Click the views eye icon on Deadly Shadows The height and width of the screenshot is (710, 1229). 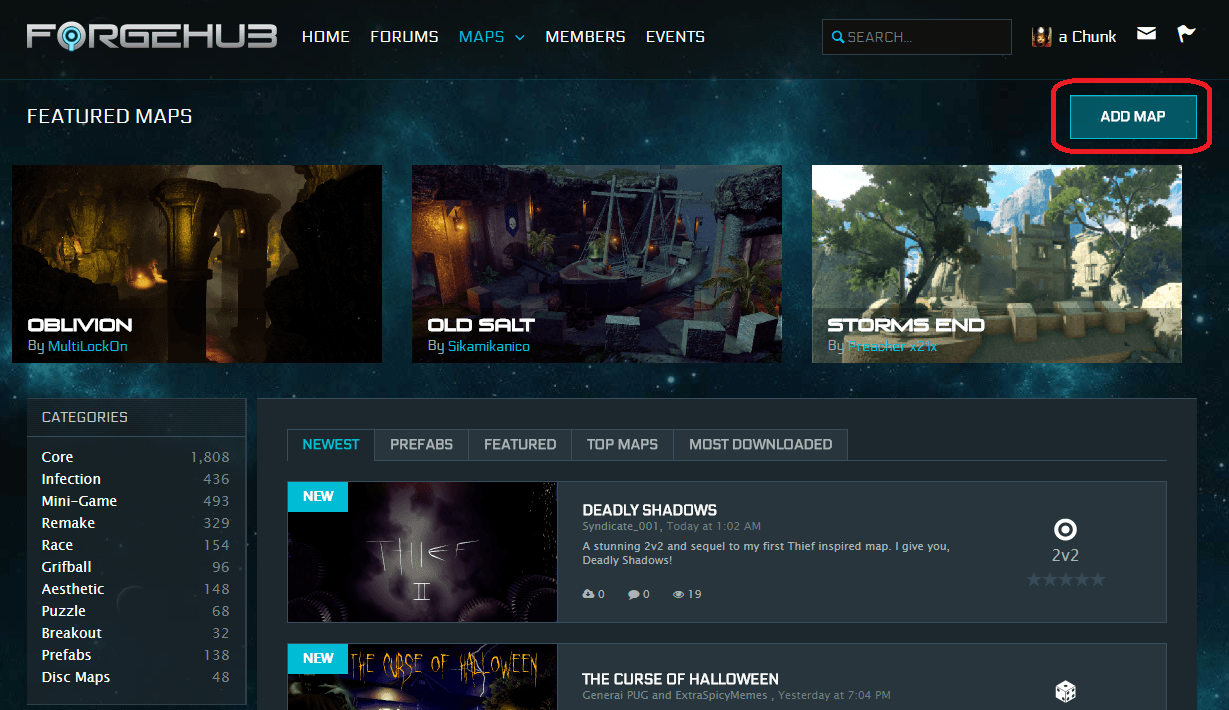679,594
